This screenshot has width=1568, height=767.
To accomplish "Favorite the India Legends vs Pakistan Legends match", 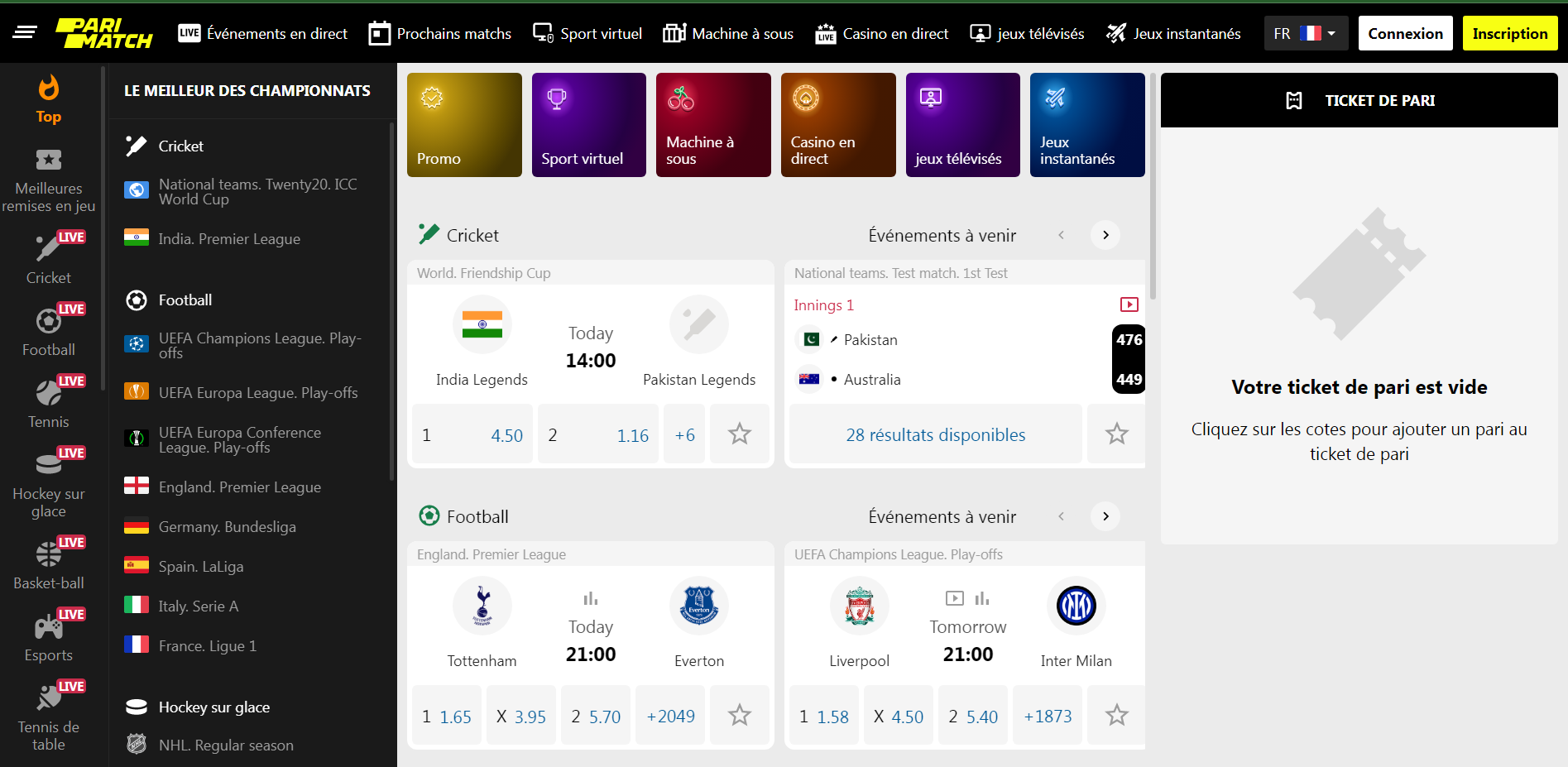I will [739, 434].
